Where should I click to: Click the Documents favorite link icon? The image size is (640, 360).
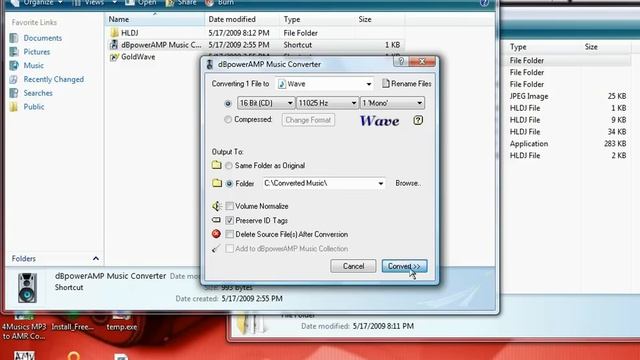14,38
